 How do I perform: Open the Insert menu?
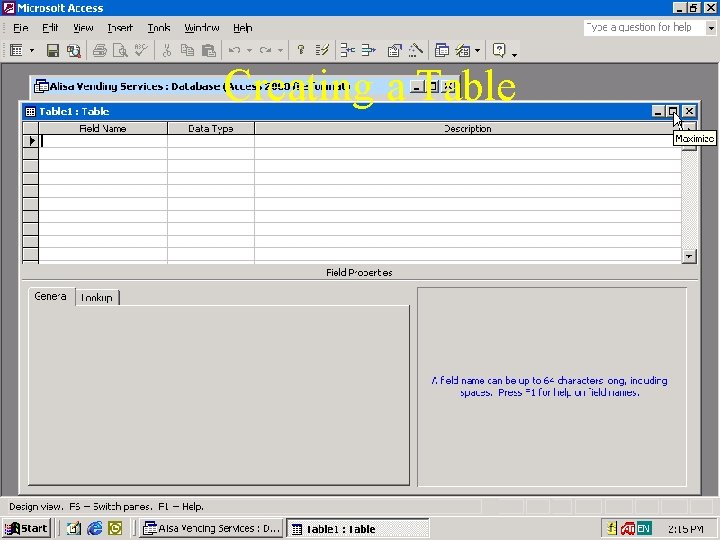point(120,28)
